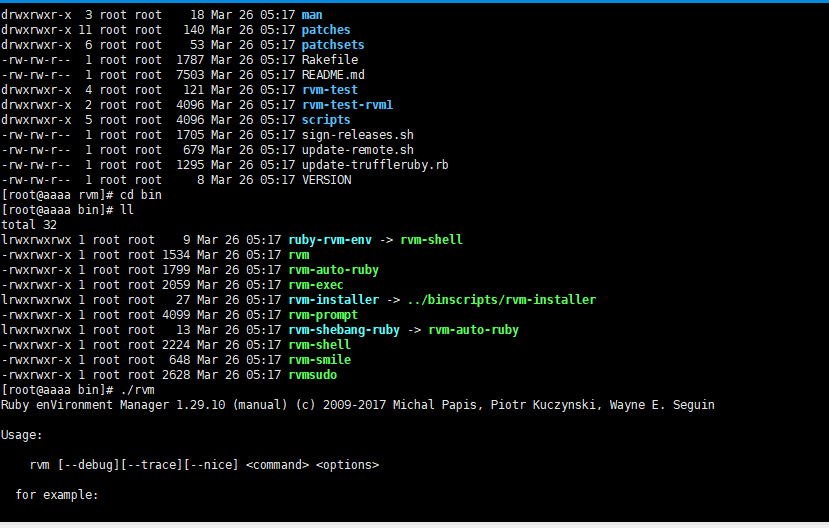This screenshot has height=528, width=829.
Task: Select the 'for example:' line
Action: point(57,495)
